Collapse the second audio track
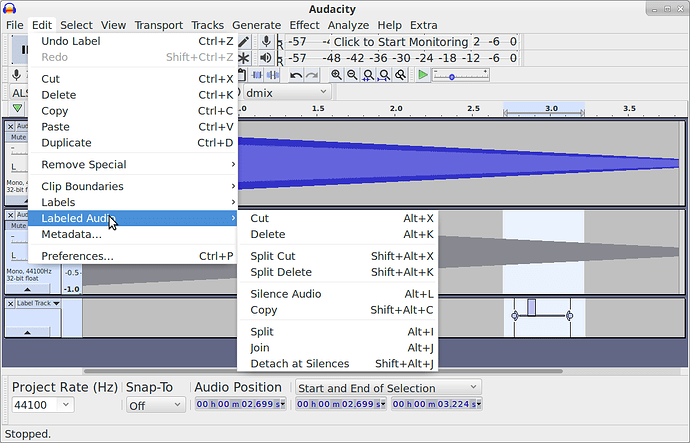Viewport: 690px width, 443px height. point(27,289)
